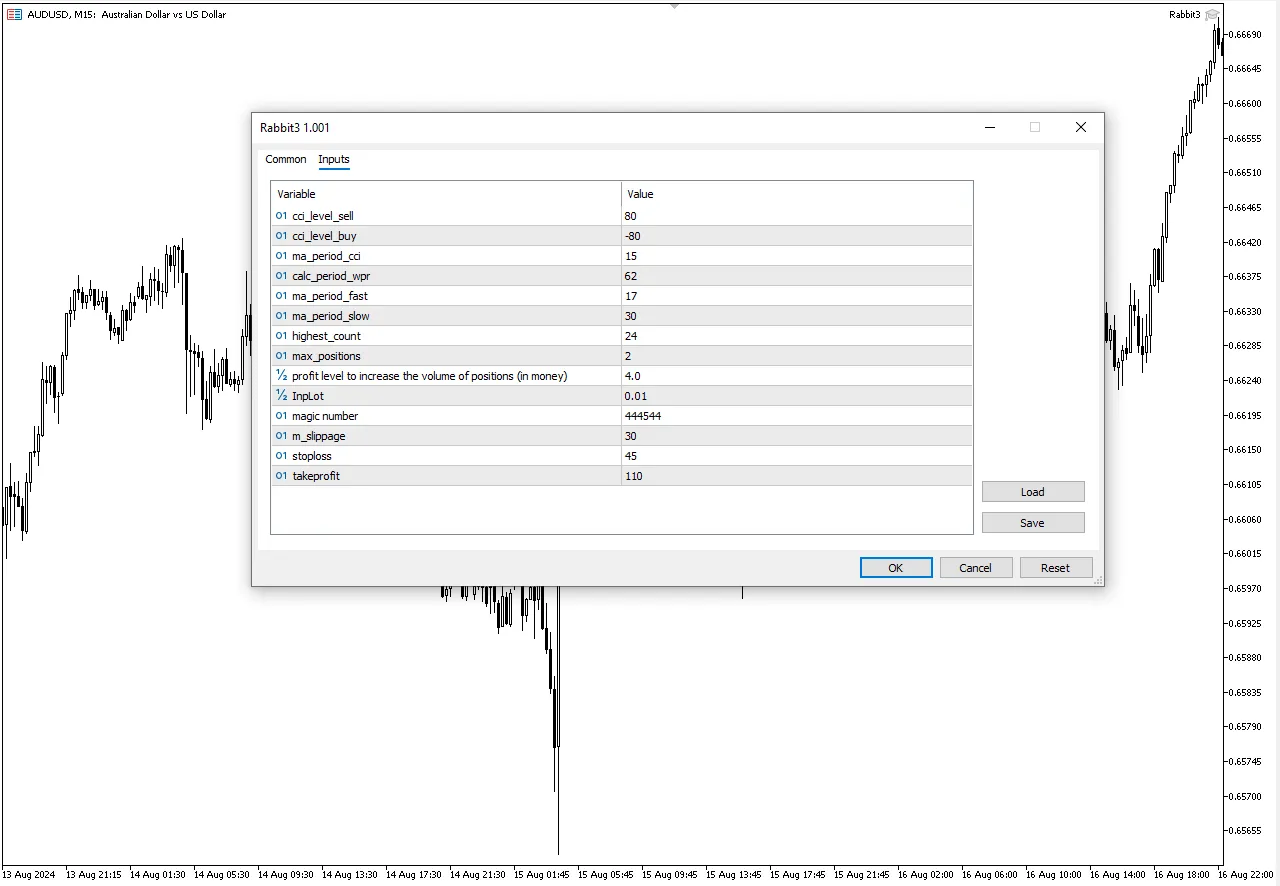Click the takeprofit value 110
Viewport: 1280px width, 886px height.
coord(633,476)
